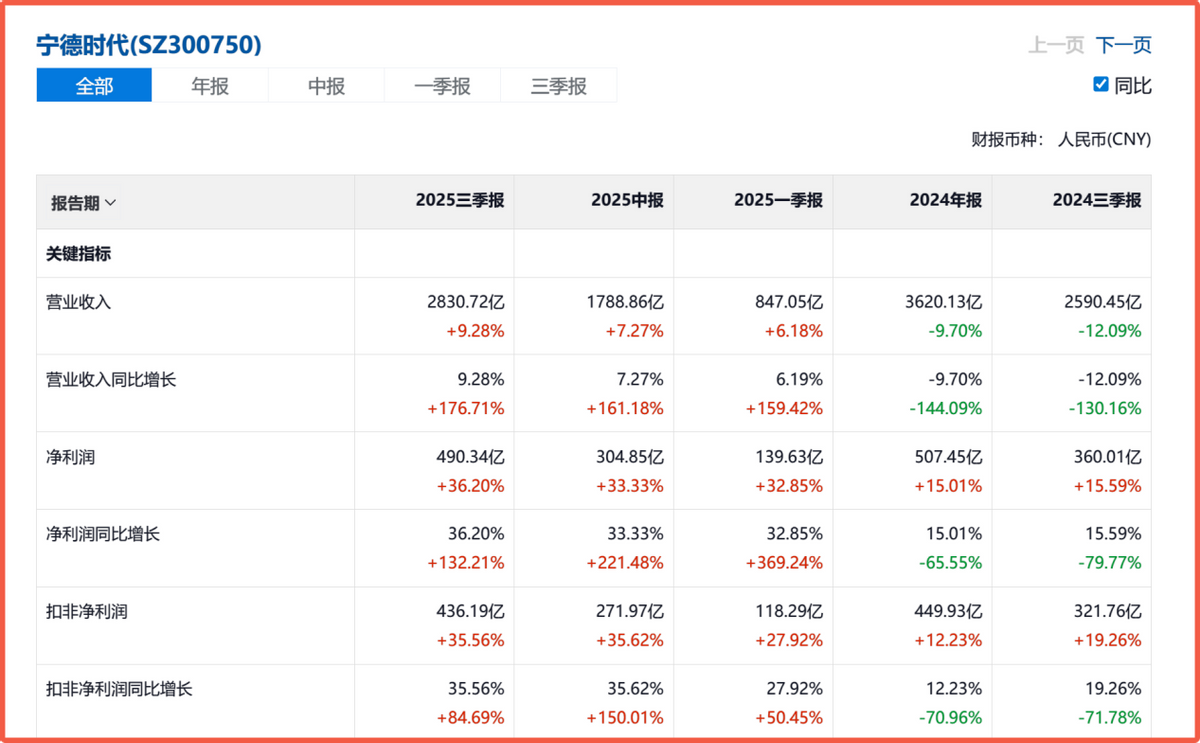Select the 一季报 tab

point(442,86)
